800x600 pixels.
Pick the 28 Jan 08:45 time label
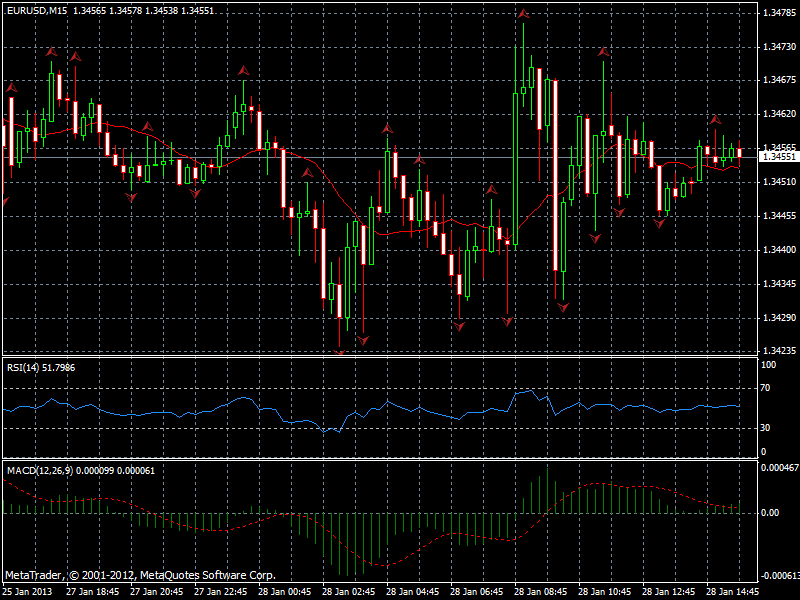coord(540,592)
